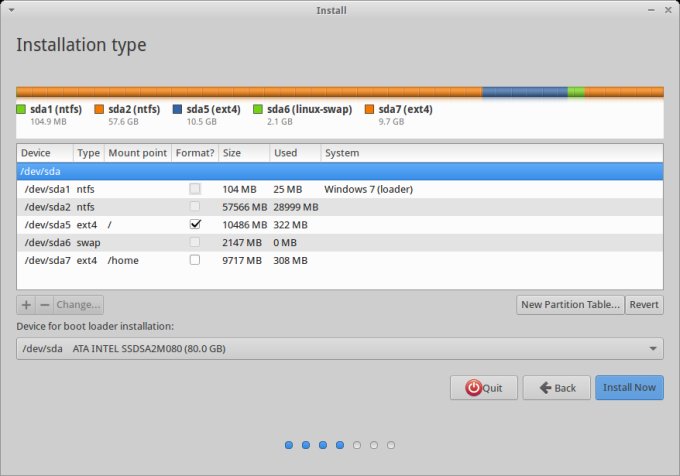
Task: Toggle the Format checkbox for /dev/sda5
Action: pyautogui.click(x=195, y=225)
